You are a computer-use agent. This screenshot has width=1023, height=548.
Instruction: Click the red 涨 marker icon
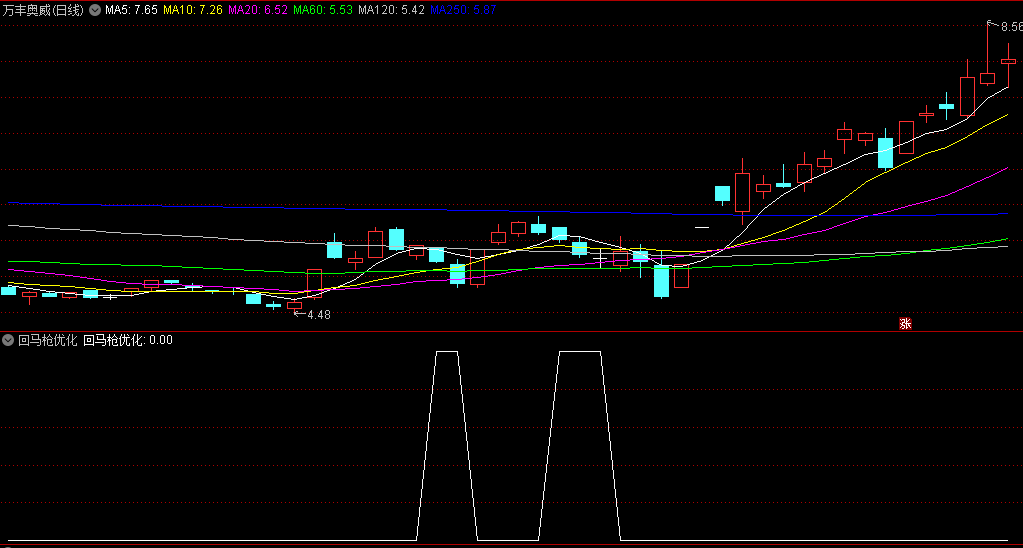905,324
